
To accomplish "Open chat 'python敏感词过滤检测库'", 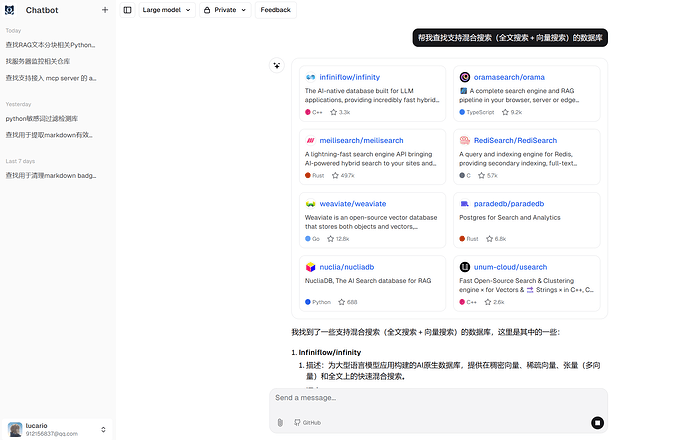I will (x=42, y=119).
